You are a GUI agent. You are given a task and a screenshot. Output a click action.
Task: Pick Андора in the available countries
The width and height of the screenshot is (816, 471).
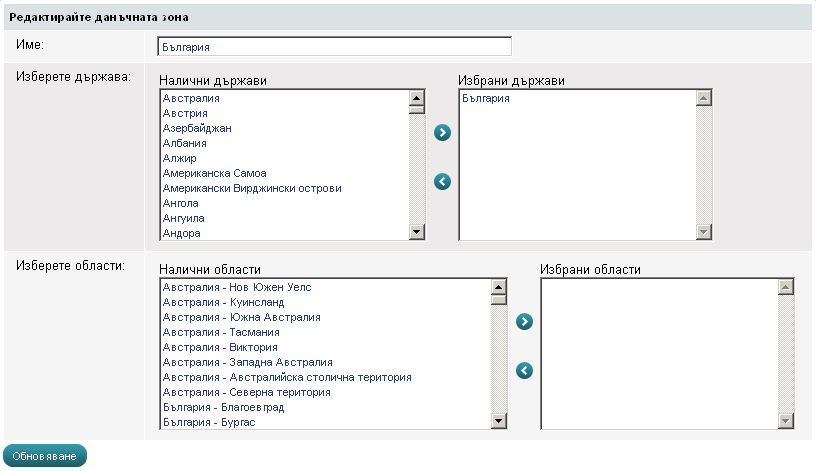pos(182,234)
